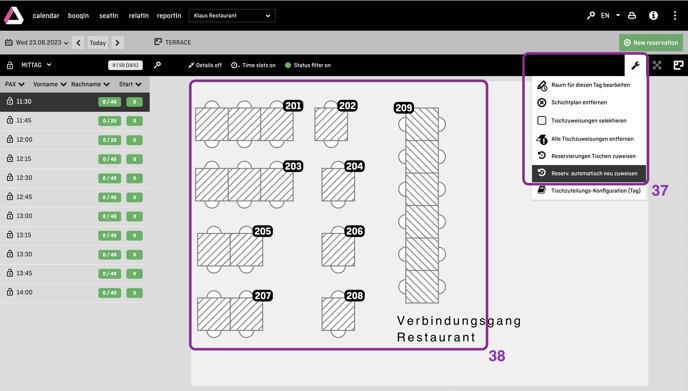Select table 202 on floor plan
This screenshot has width=688, height=391.
pyautogui.click(x=331, y=124)
